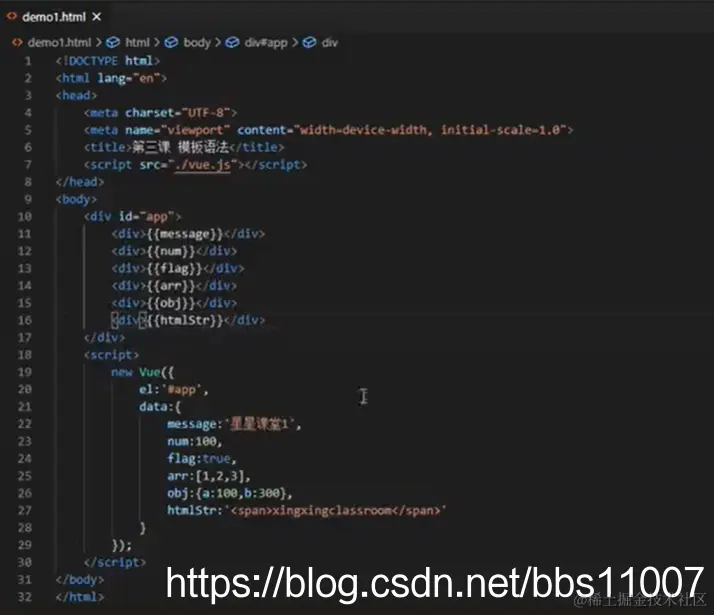Click the {{obj}} interpolation
This screenshot has height=615, width=714.
tap(171, 303)
